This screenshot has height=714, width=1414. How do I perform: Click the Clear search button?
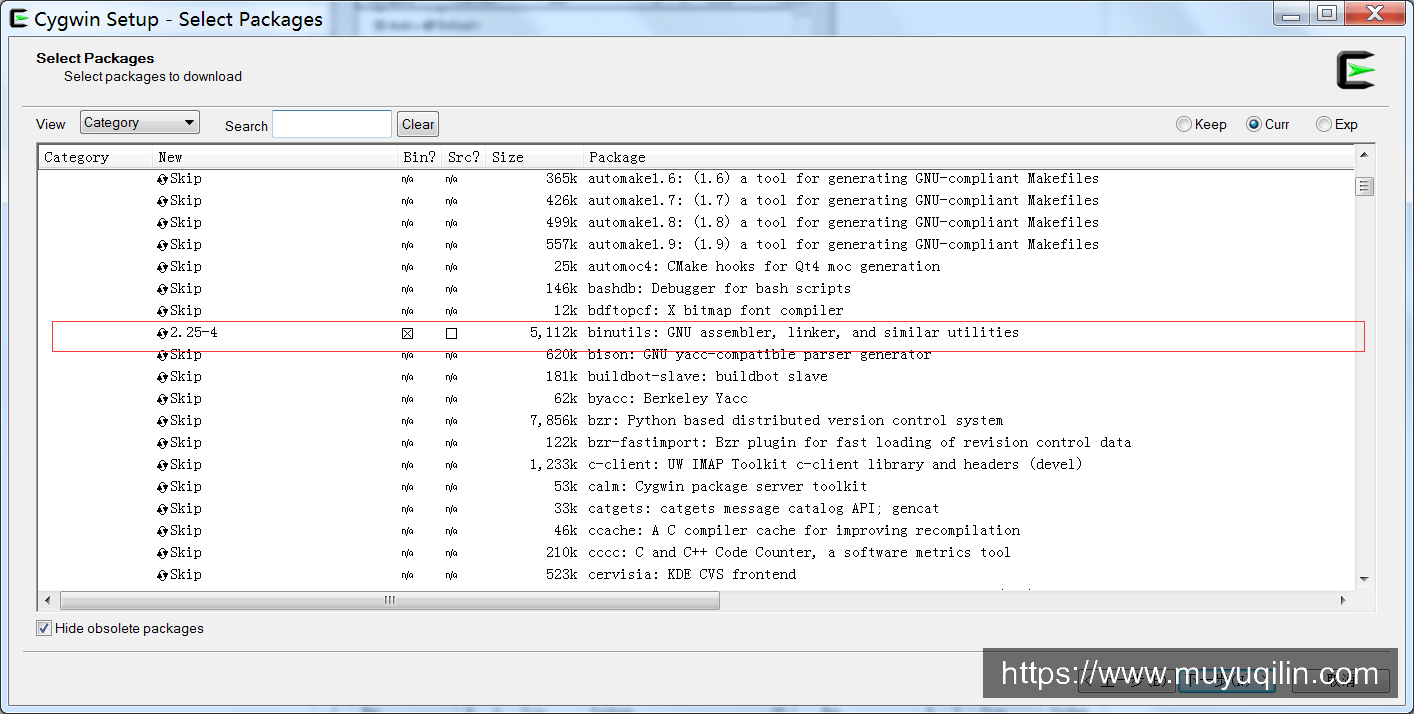click(418, 125)
